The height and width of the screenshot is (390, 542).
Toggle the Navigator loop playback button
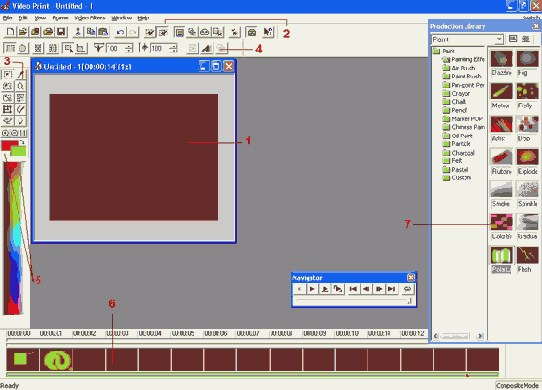click(408, 289)
